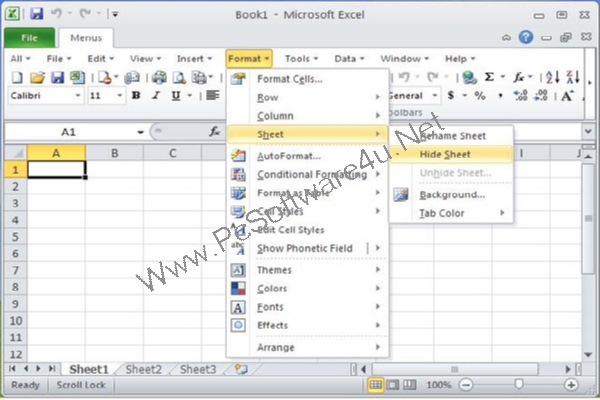Viewport: 600px width, 400px height.
Task: Switch to the Sheet3 tab
Action: [198, 369]
